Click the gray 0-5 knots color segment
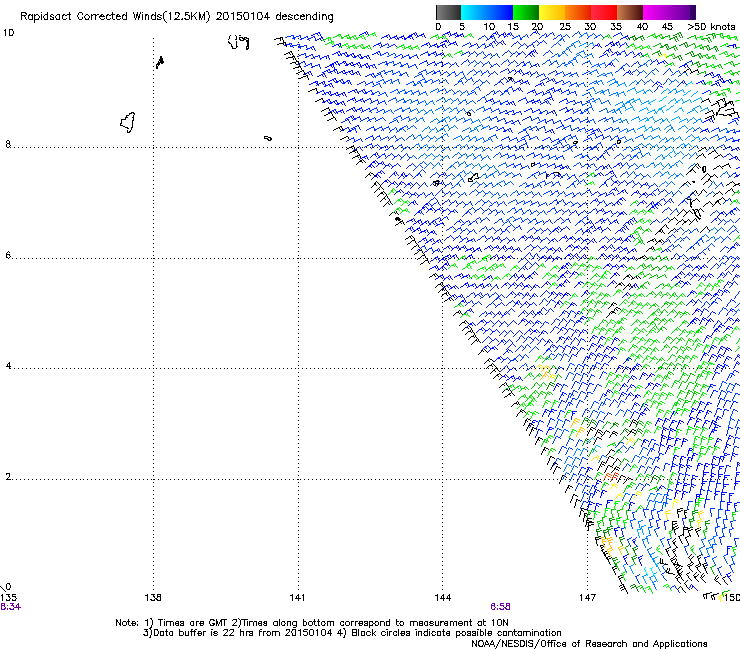This screenshot has width=740, height=650. [448, 12]
